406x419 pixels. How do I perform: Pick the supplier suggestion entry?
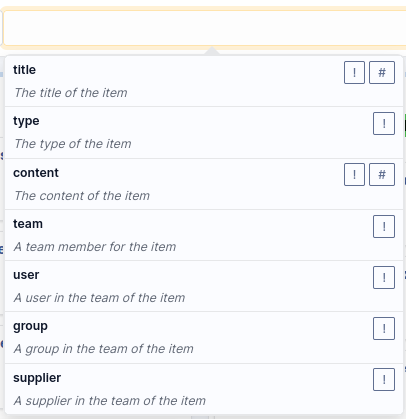(204, 389)
